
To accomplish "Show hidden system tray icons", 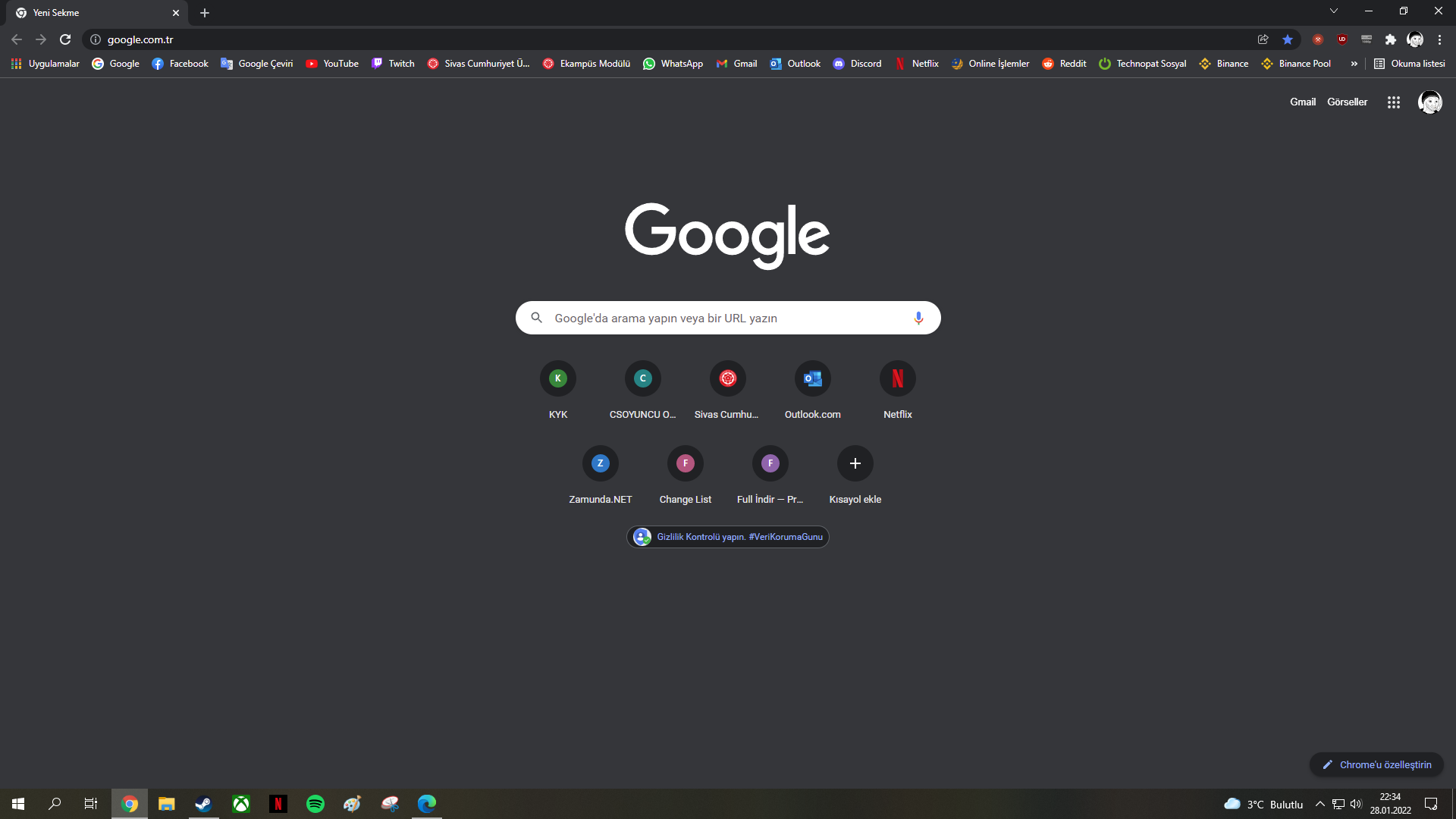I will tap(1319, 804).
